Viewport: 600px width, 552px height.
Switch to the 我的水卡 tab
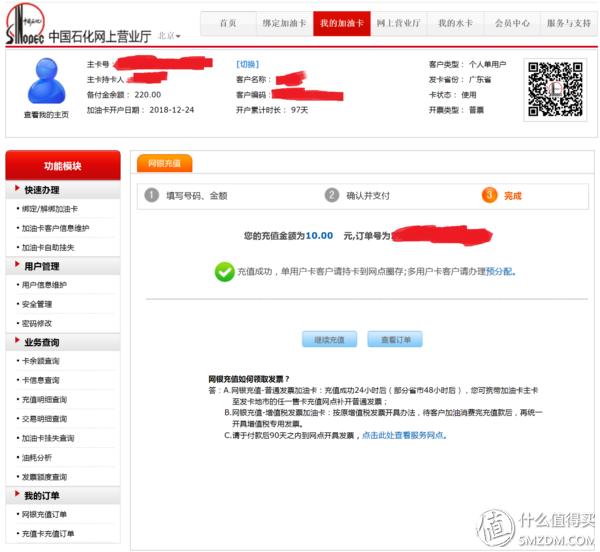(455, 23)
